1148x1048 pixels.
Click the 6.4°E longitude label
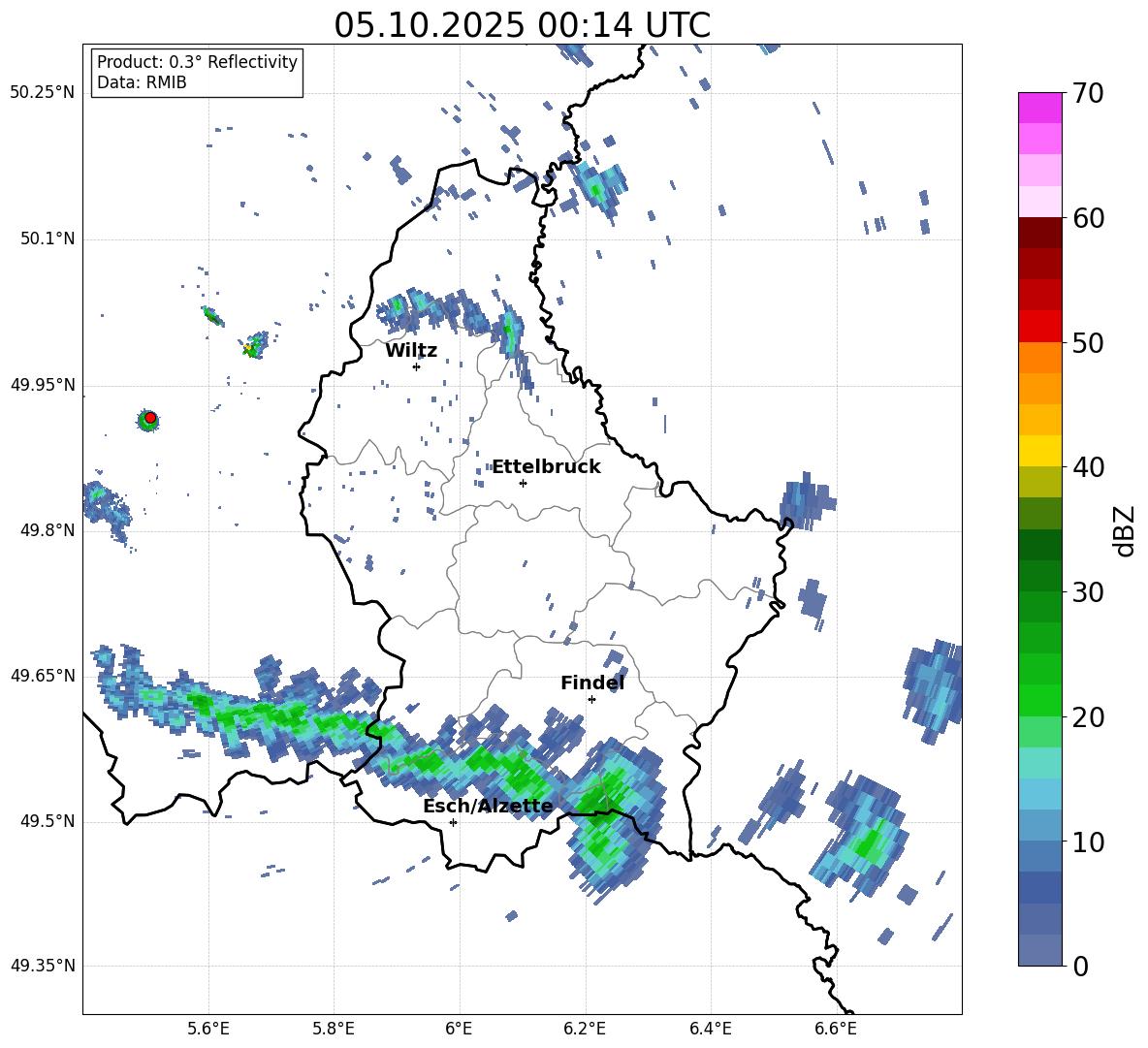tap(710, 1029)
